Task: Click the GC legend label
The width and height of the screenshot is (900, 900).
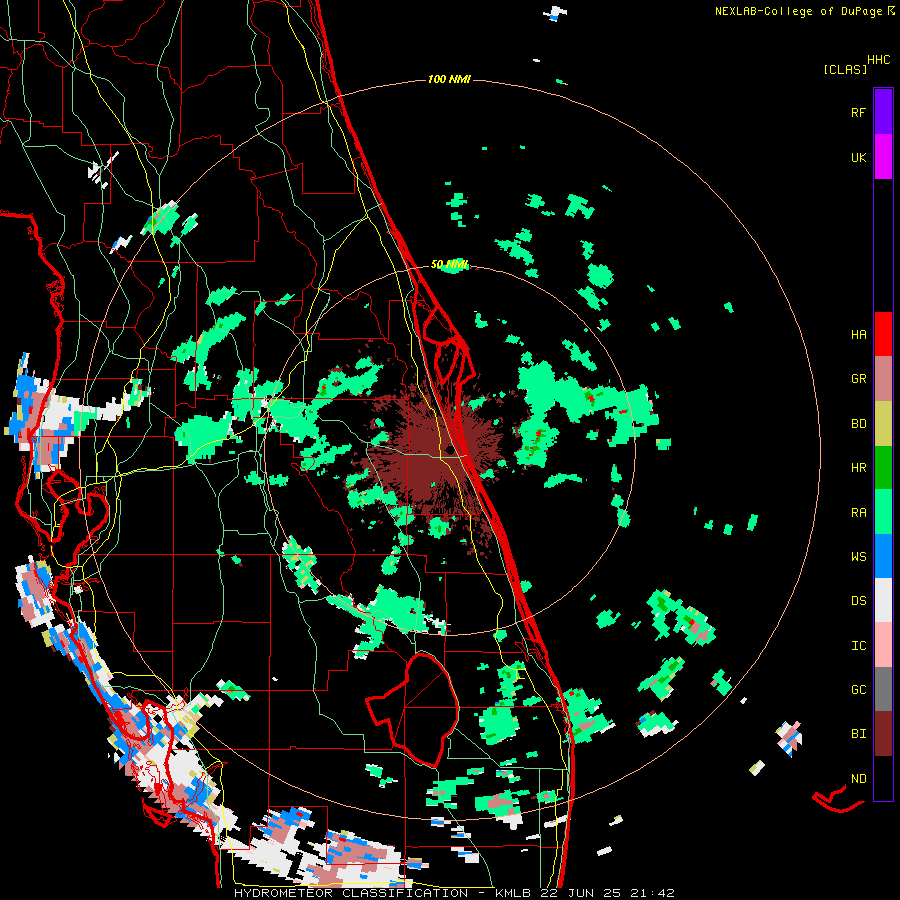Action: (x=858, y=690)
